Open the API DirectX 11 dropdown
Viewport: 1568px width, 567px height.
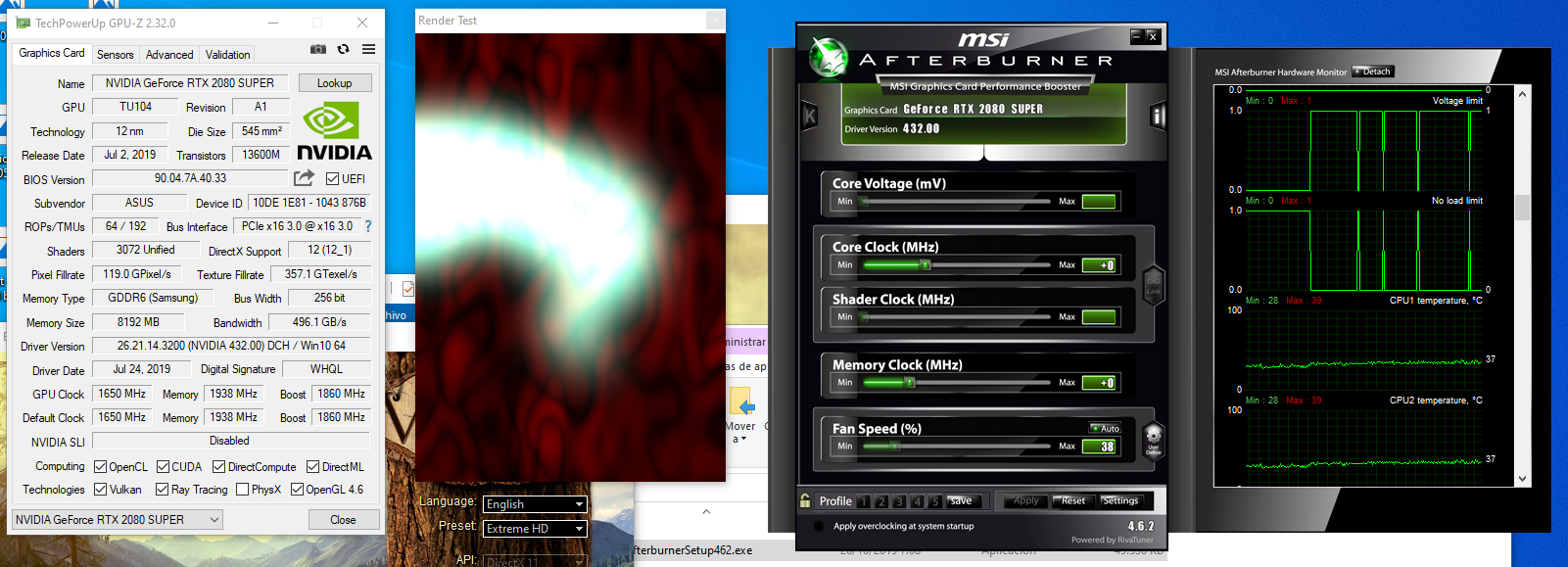tap(535, 561)
